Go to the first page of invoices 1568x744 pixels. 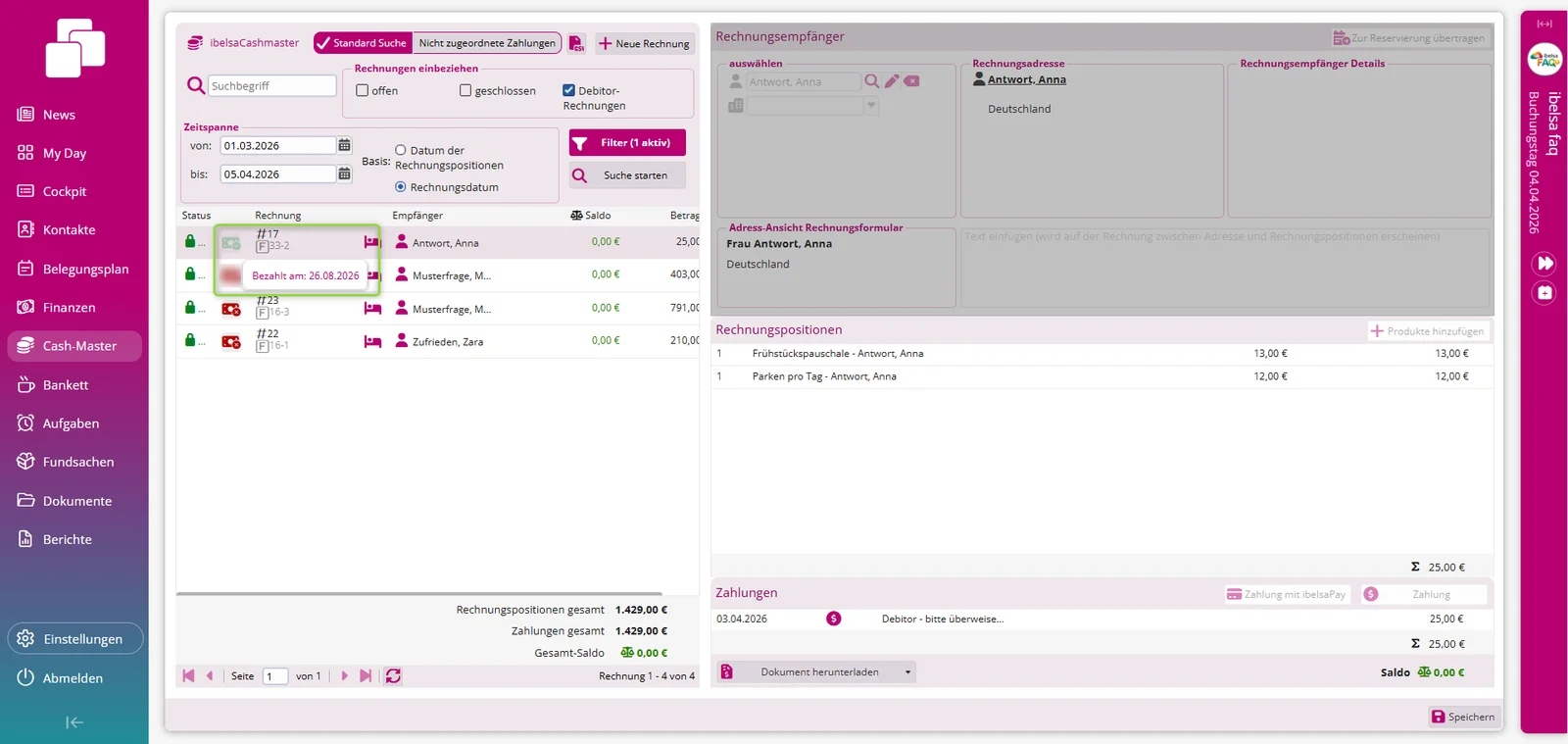(188, 676)
